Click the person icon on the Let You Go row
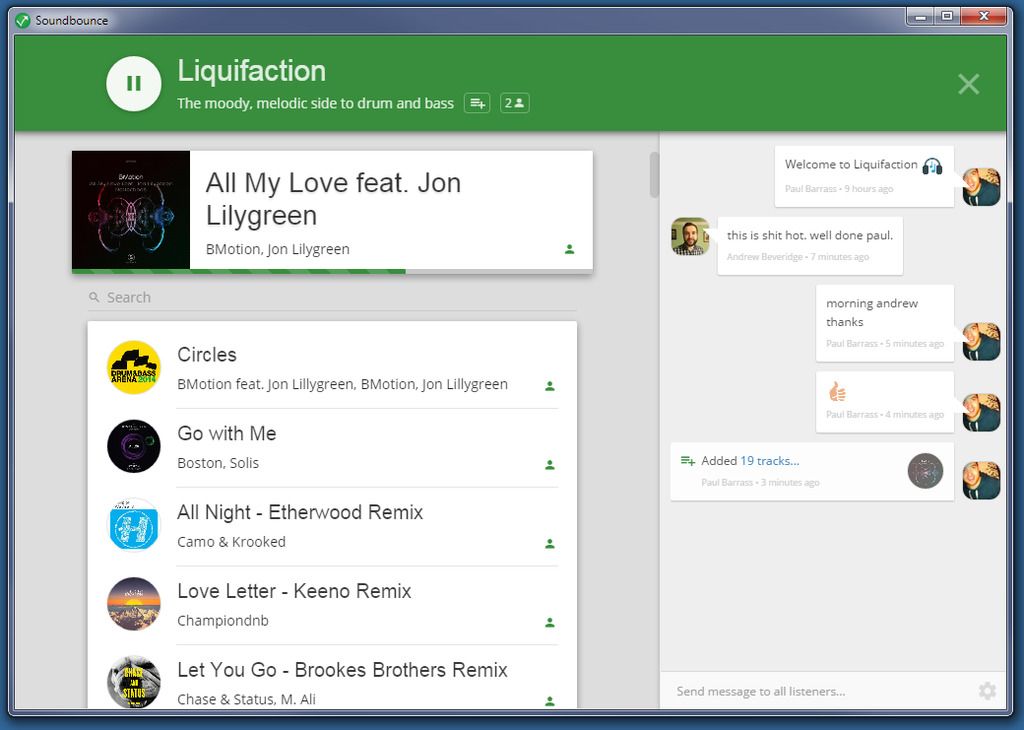The image size is (1024, 730). pyautogui.click(x=550, y=701)
